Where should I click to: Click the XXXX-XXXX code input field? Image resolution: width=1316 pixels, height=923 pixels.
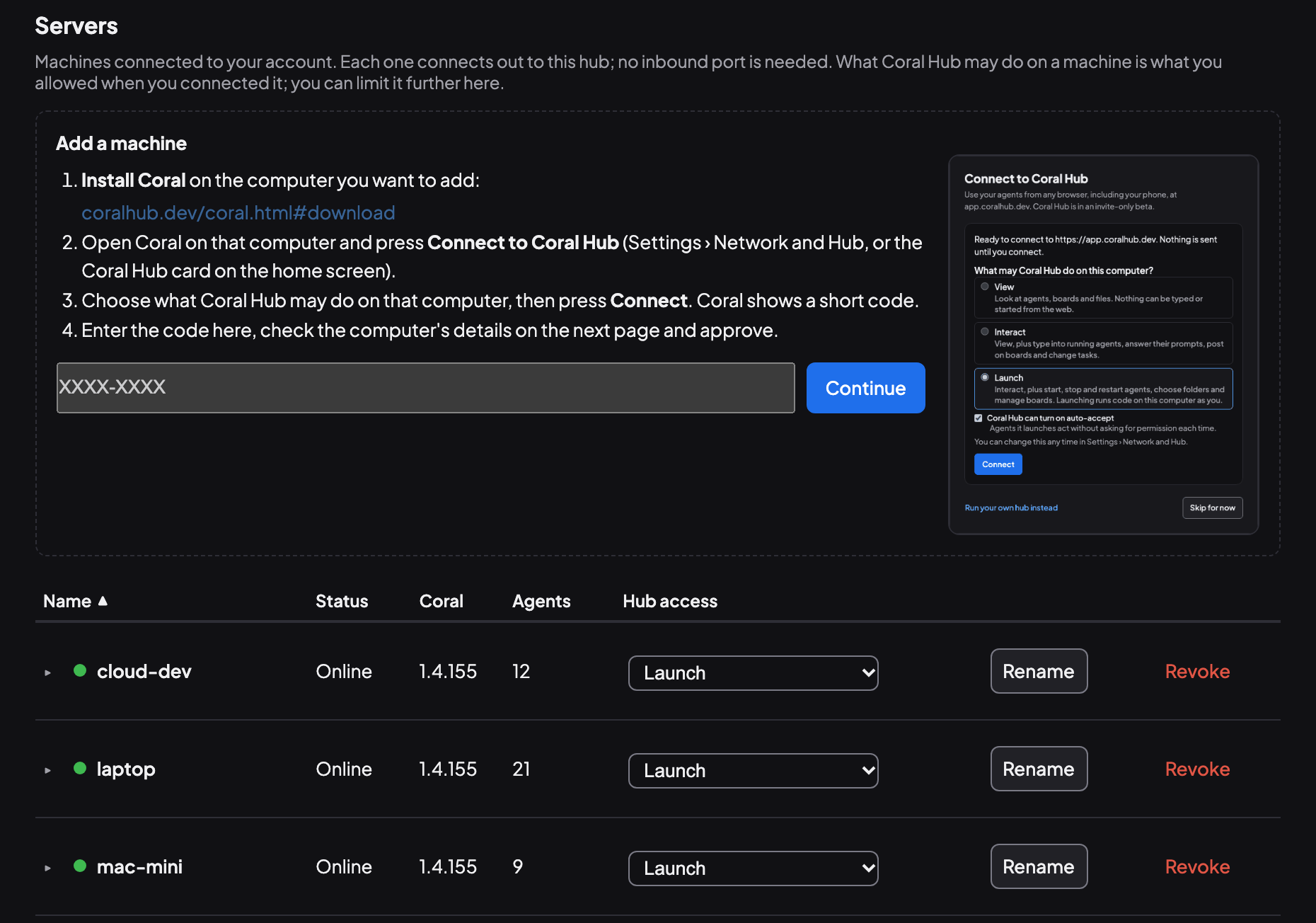point(425,388)
